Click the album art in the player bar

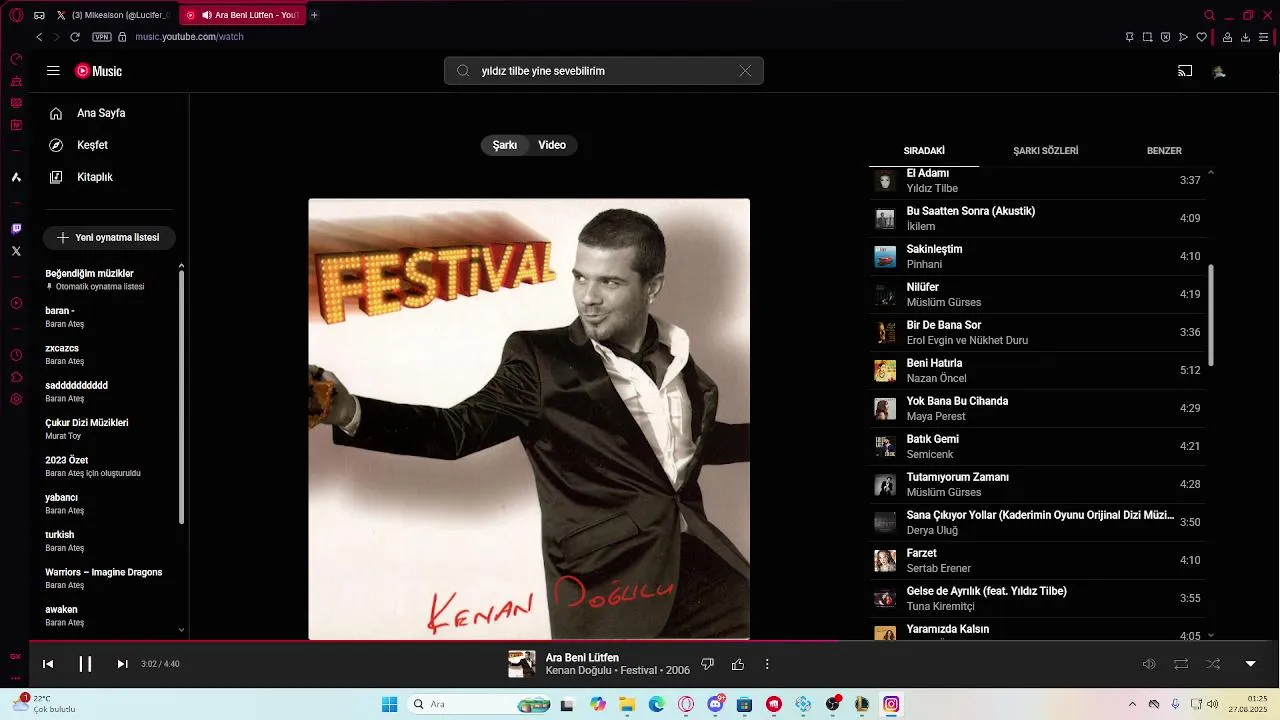(522, 664)
